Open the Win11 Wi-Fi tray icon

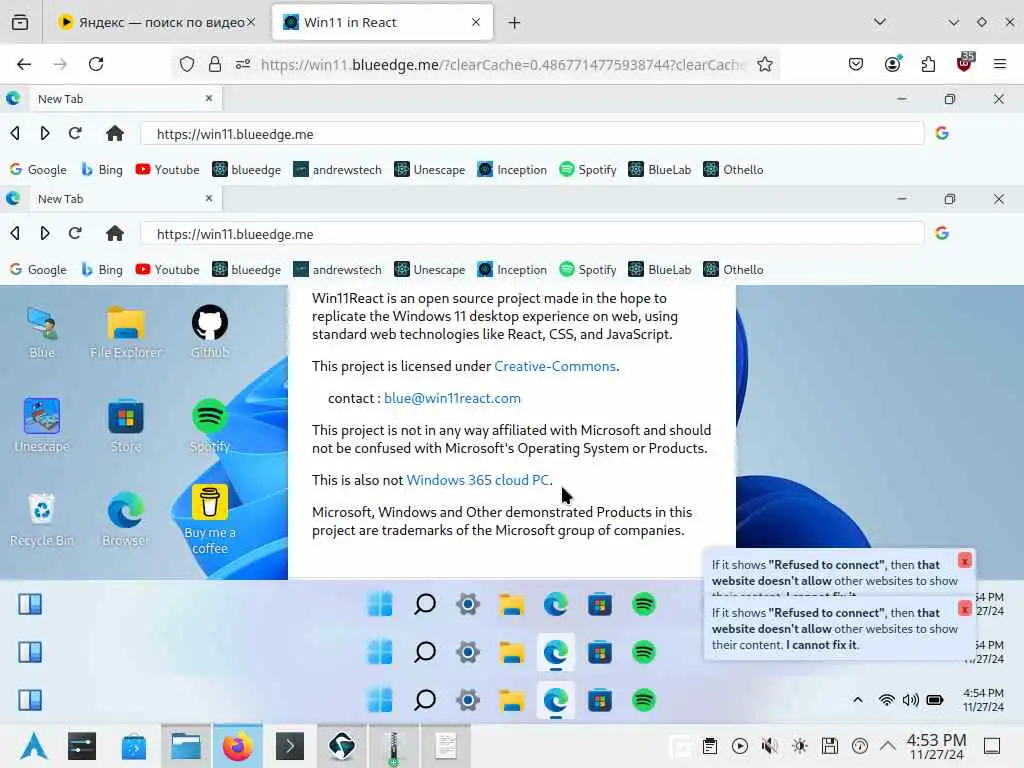(886, 700)
